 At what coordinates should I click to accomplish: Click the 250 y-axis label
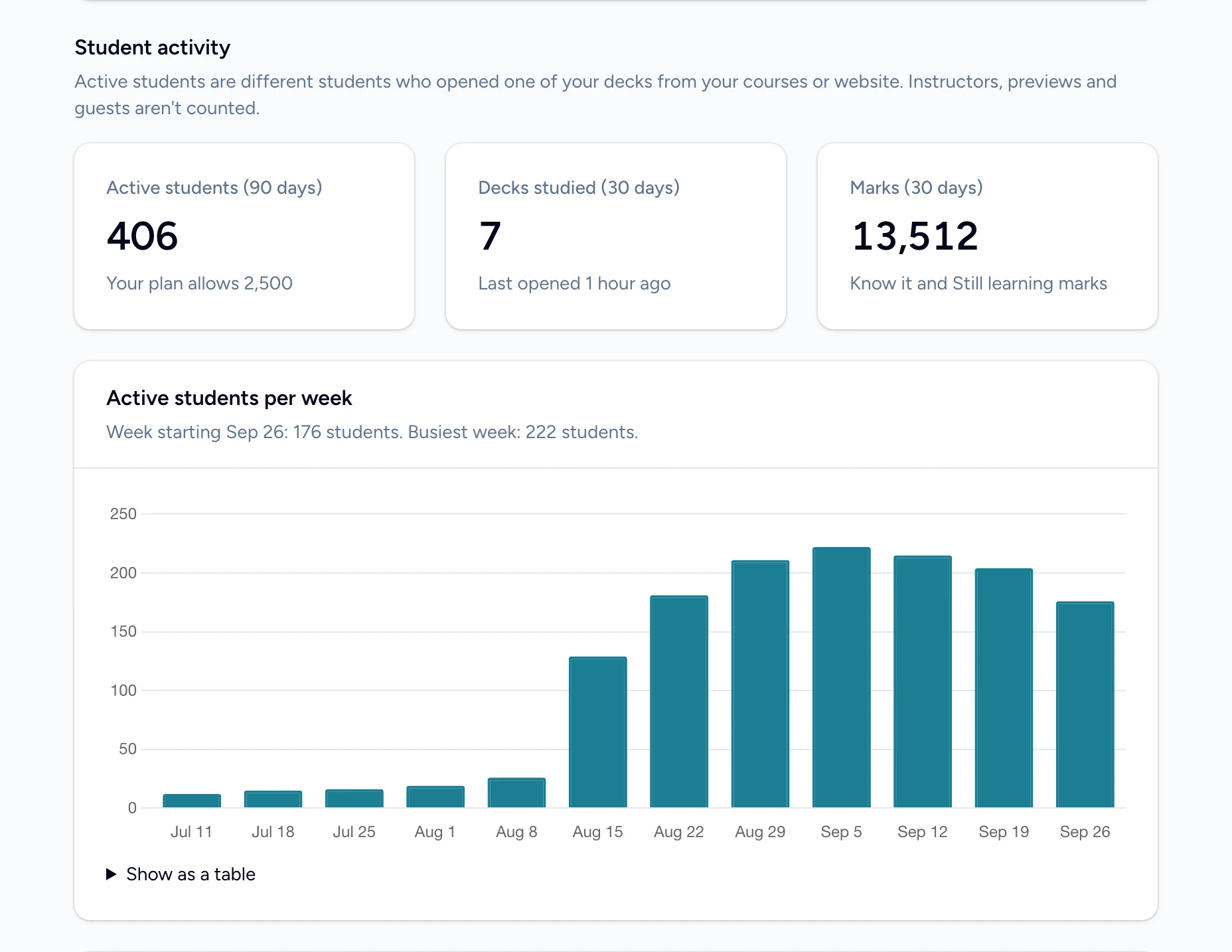[x=123, y=514]
